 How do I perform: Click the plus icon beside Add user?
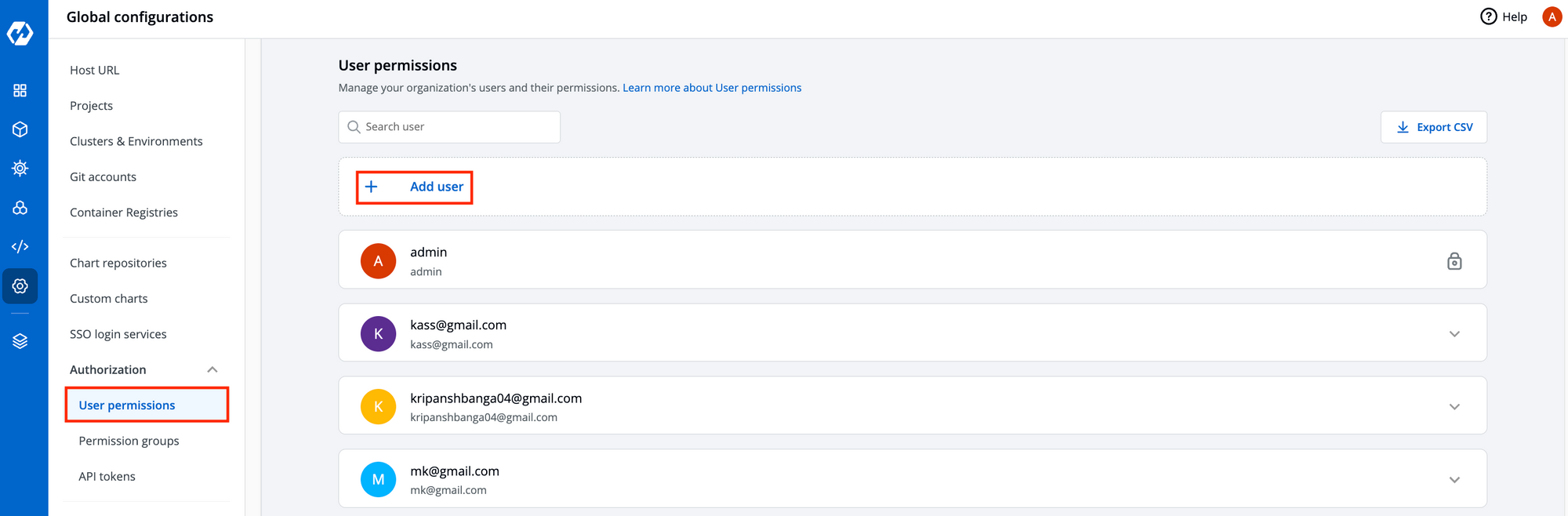pyautogui.click(x=372, y=187)
